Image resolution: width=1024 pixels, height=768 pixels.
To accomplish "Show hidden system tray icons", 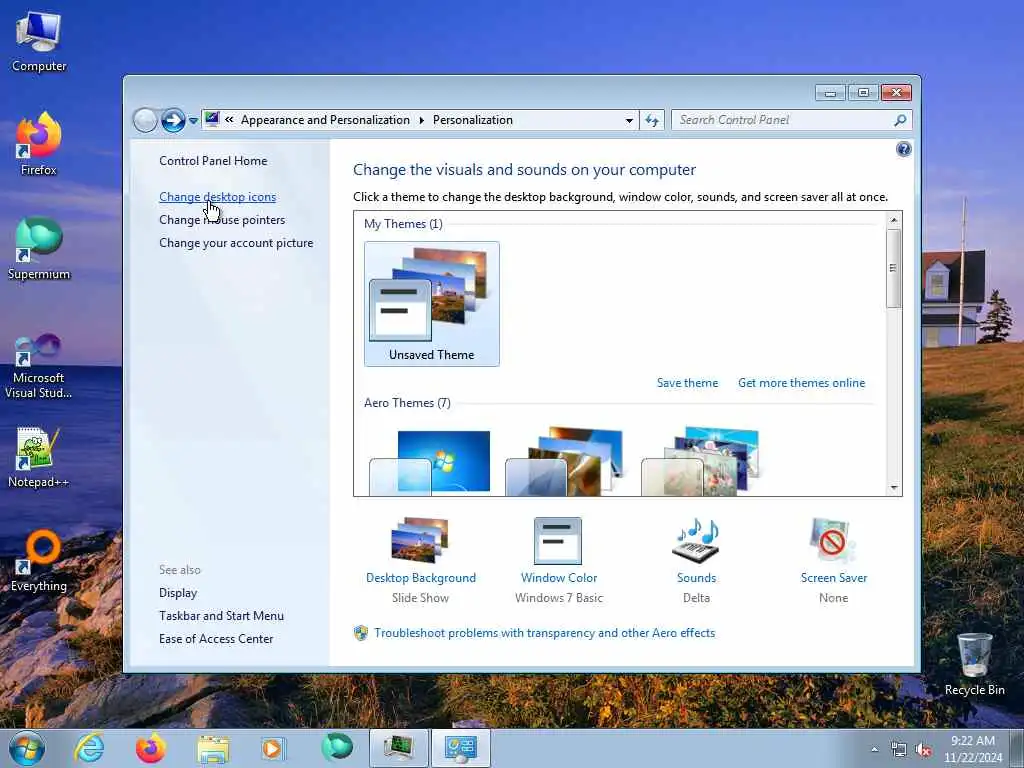I will click(874, 749).
